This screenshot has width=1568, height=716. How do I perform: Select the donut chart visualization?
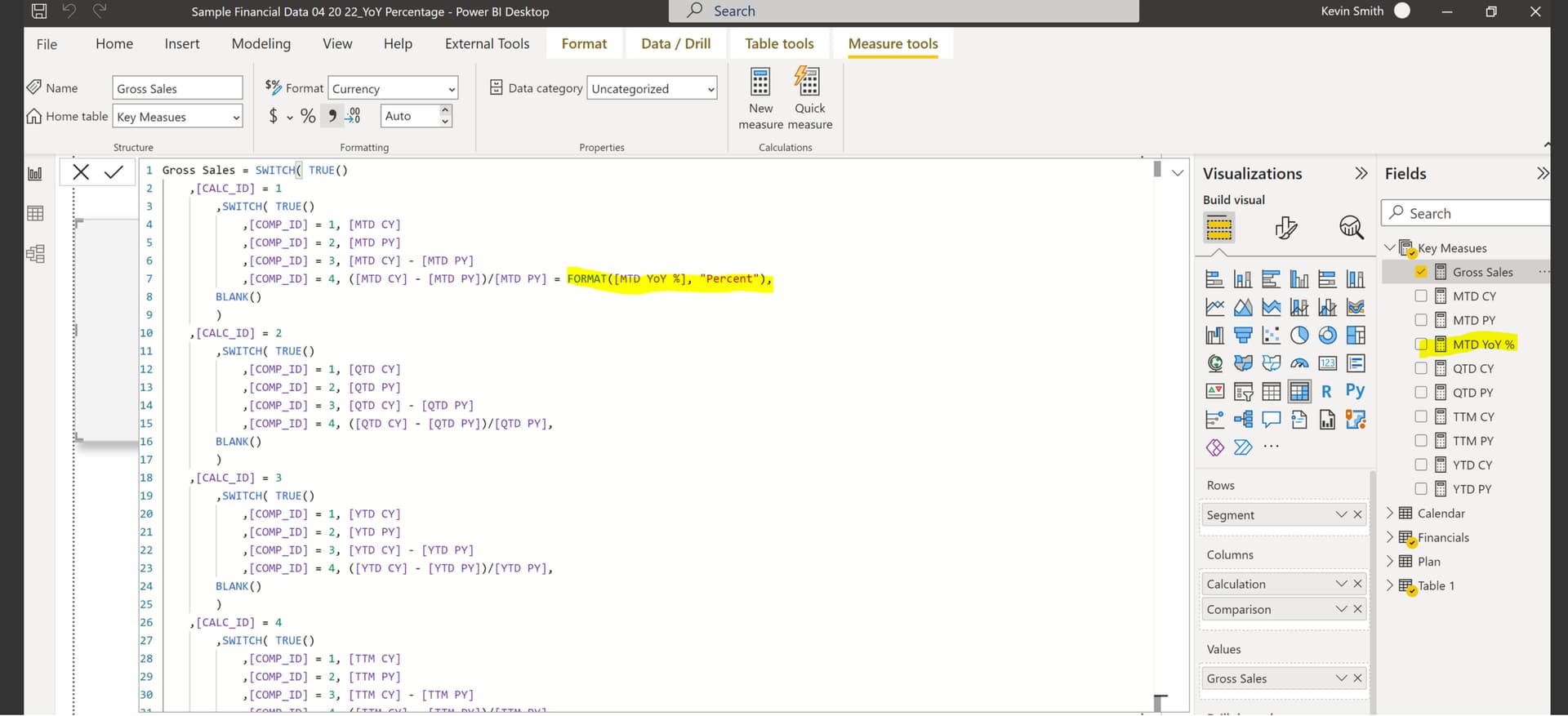[1328, 335]
